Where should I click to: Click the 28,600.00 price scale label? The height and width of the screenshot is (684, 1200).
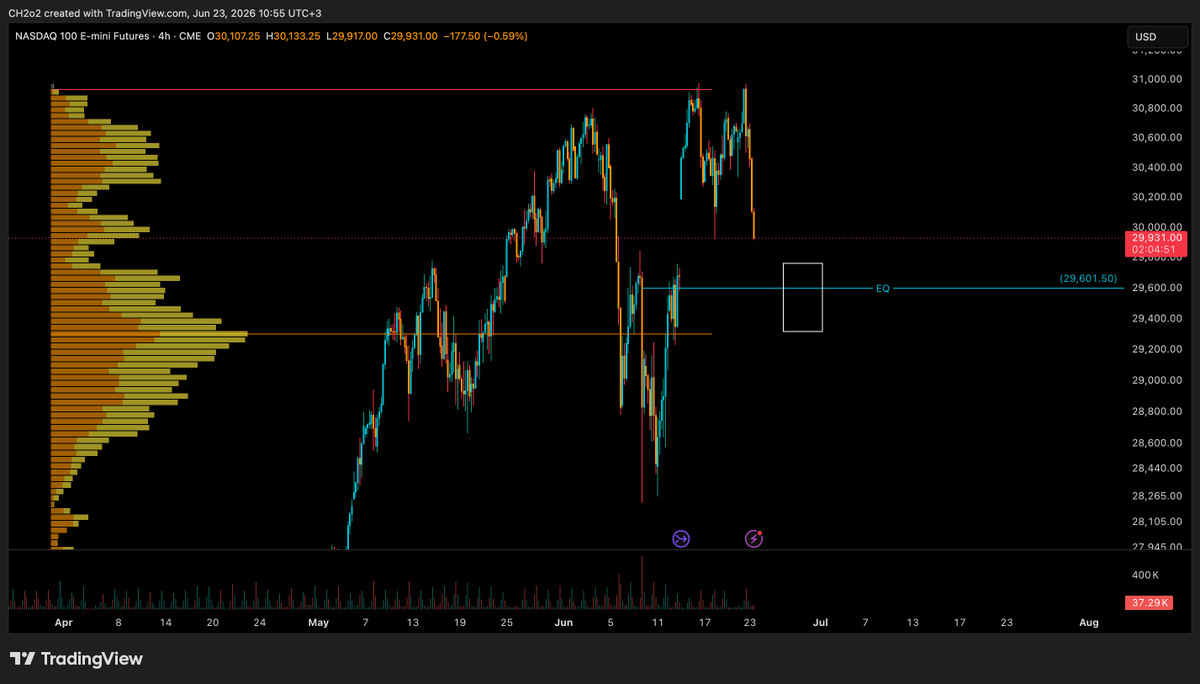click(x=1158, y=443)
